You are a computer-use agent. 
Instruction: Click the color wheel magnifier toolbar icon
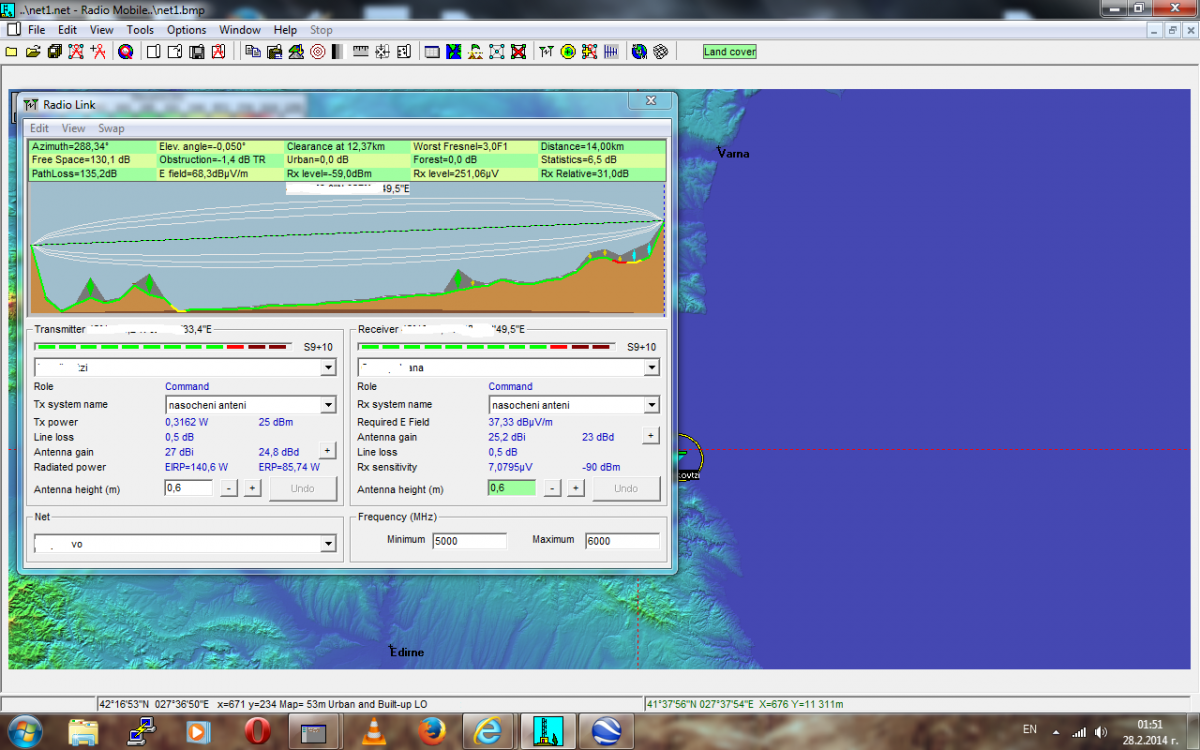[126, 51]
